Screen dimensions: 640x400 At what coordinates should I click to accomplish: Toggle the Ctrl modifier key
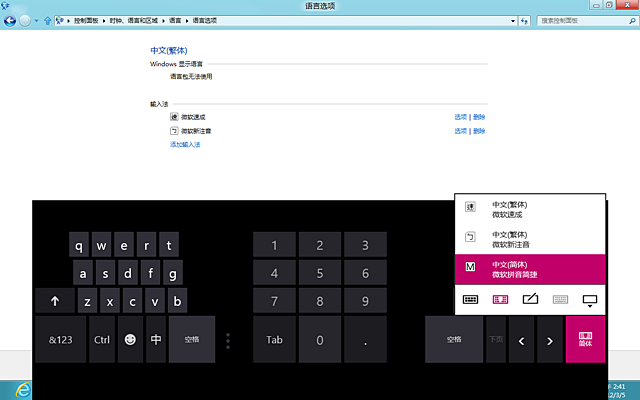pyautogui.click(x=102, y=339)
